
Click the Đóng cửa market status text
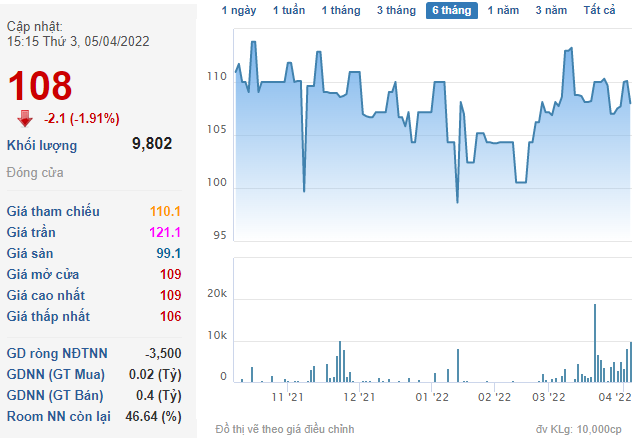[35, 172]
